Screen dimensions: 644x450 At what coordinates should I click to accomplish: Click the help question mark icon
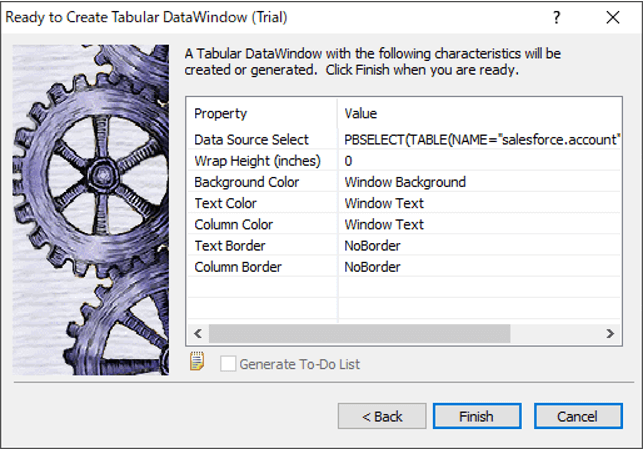click(556, 18)
